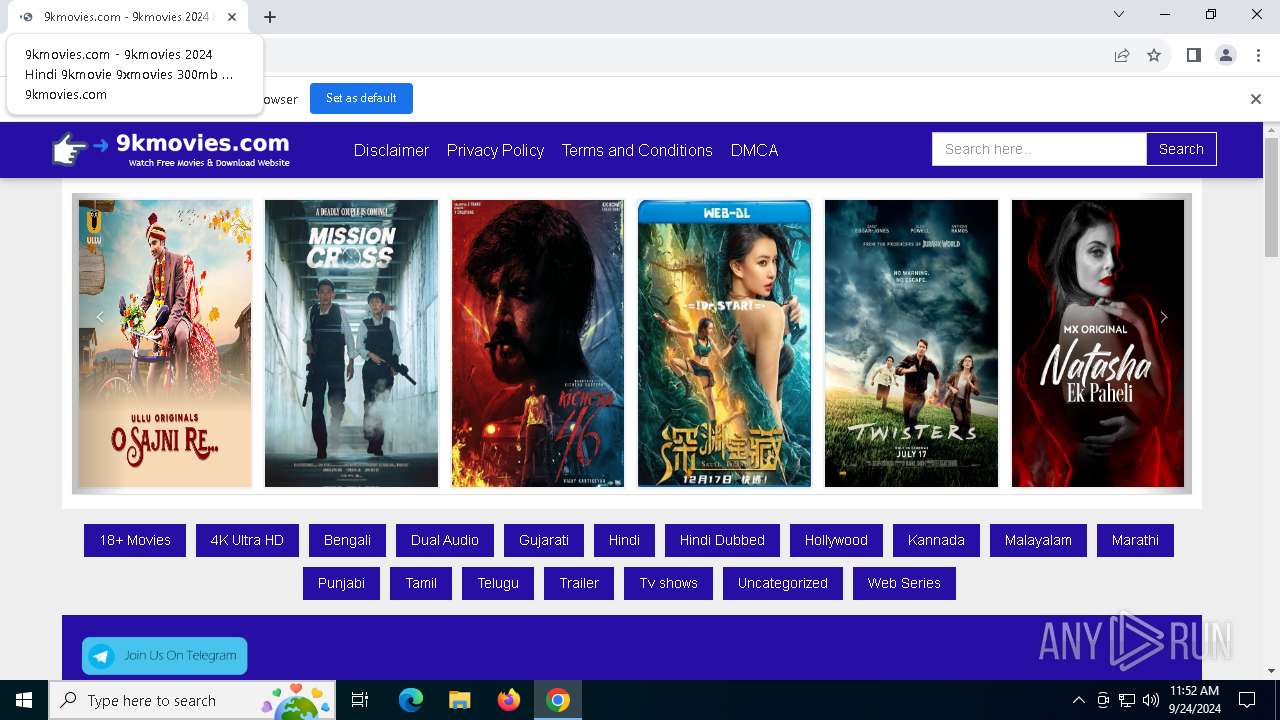Open the Punjabi category

[341, 583]
